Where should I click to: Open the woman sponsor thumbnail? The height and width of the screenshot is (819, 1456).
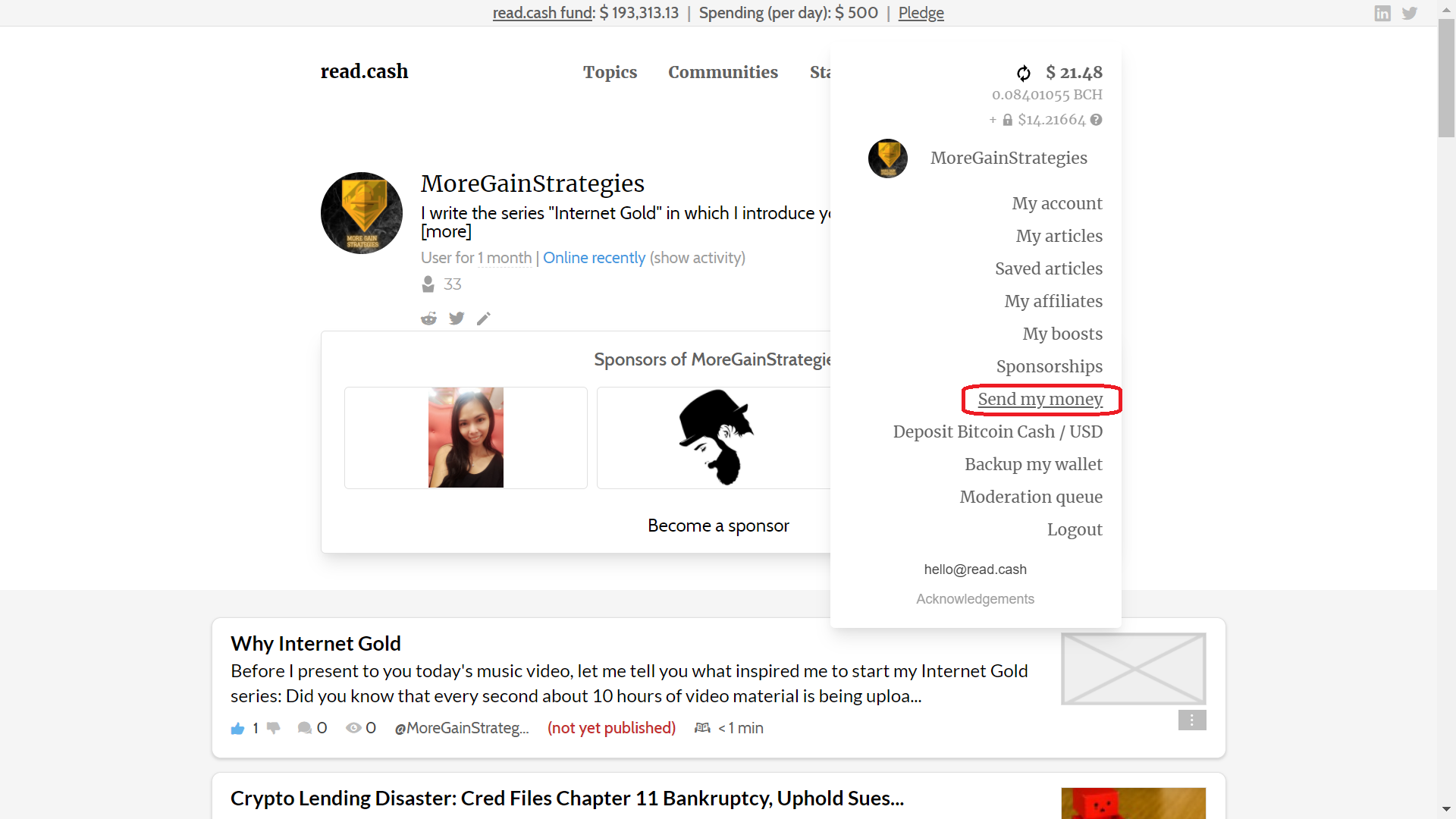click(x=466, y=438)
